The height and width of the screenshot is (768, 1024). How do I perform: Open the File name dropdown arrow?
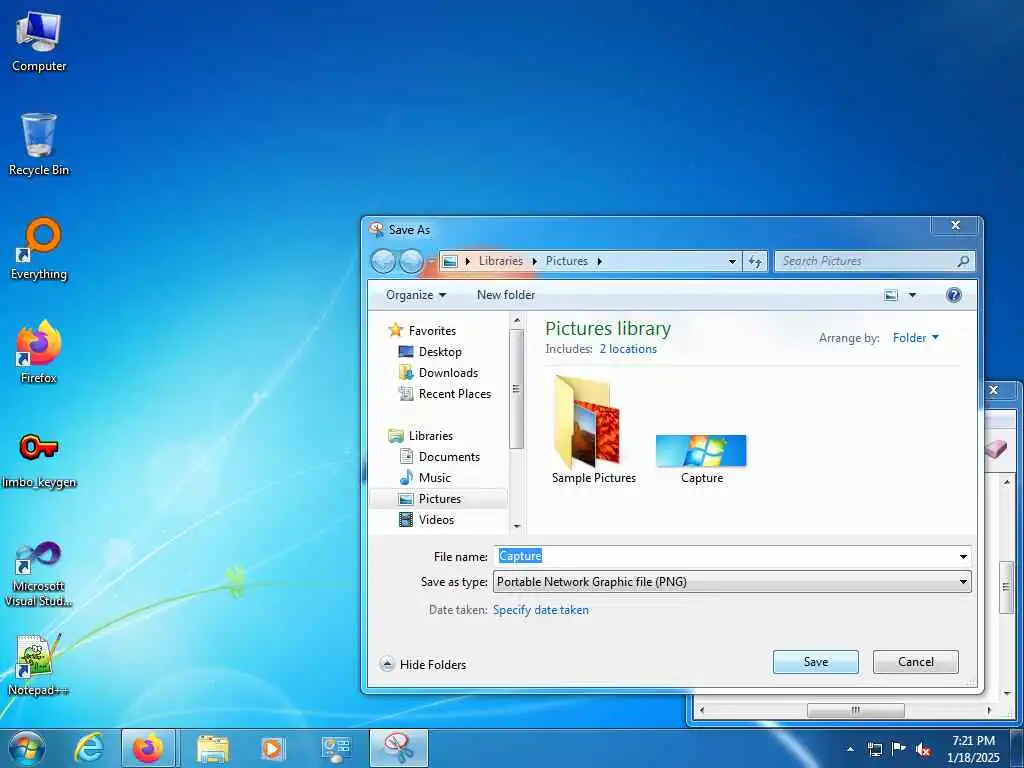[963, 556]
